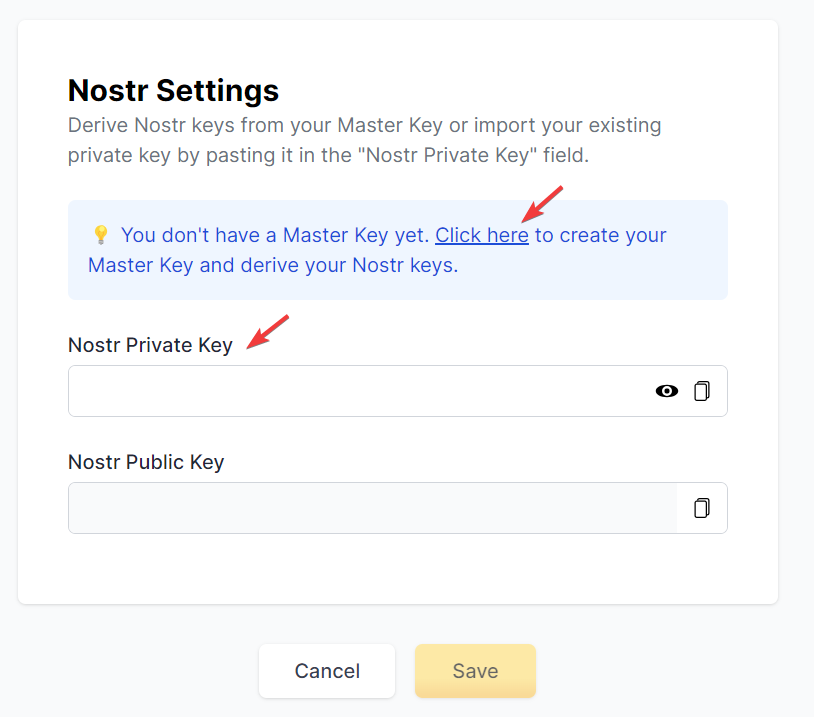Image resolution: width=814 pixels, height=717 pixels.
Task: Select the Nostr Public Key field
Action: tap(372, 508)
